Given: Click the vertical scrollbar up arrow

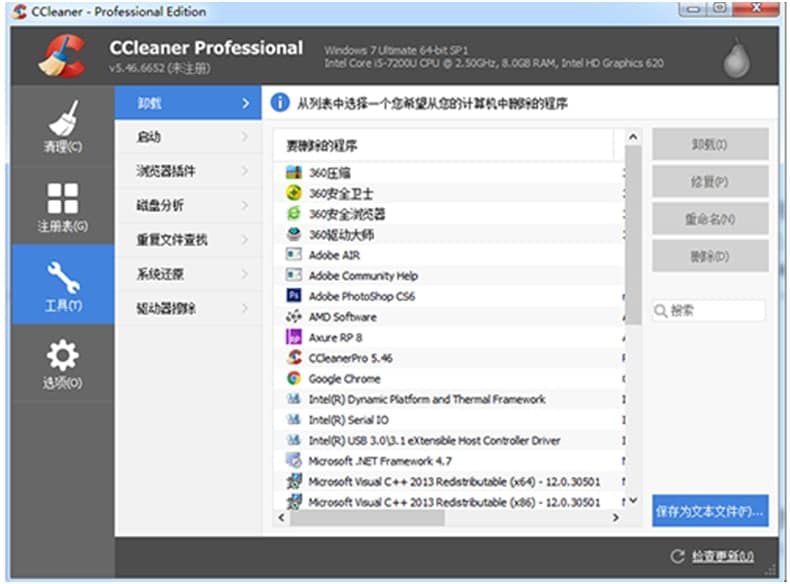Looking at the screenshot, I should click(x=633, y=137).
